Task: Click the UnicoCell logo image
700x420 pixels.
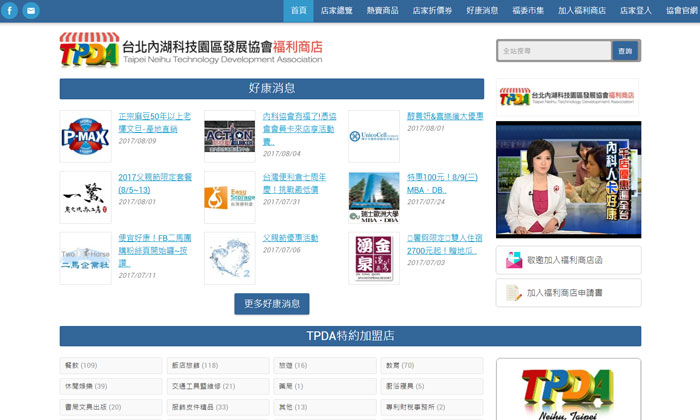Action: [373, 136]
